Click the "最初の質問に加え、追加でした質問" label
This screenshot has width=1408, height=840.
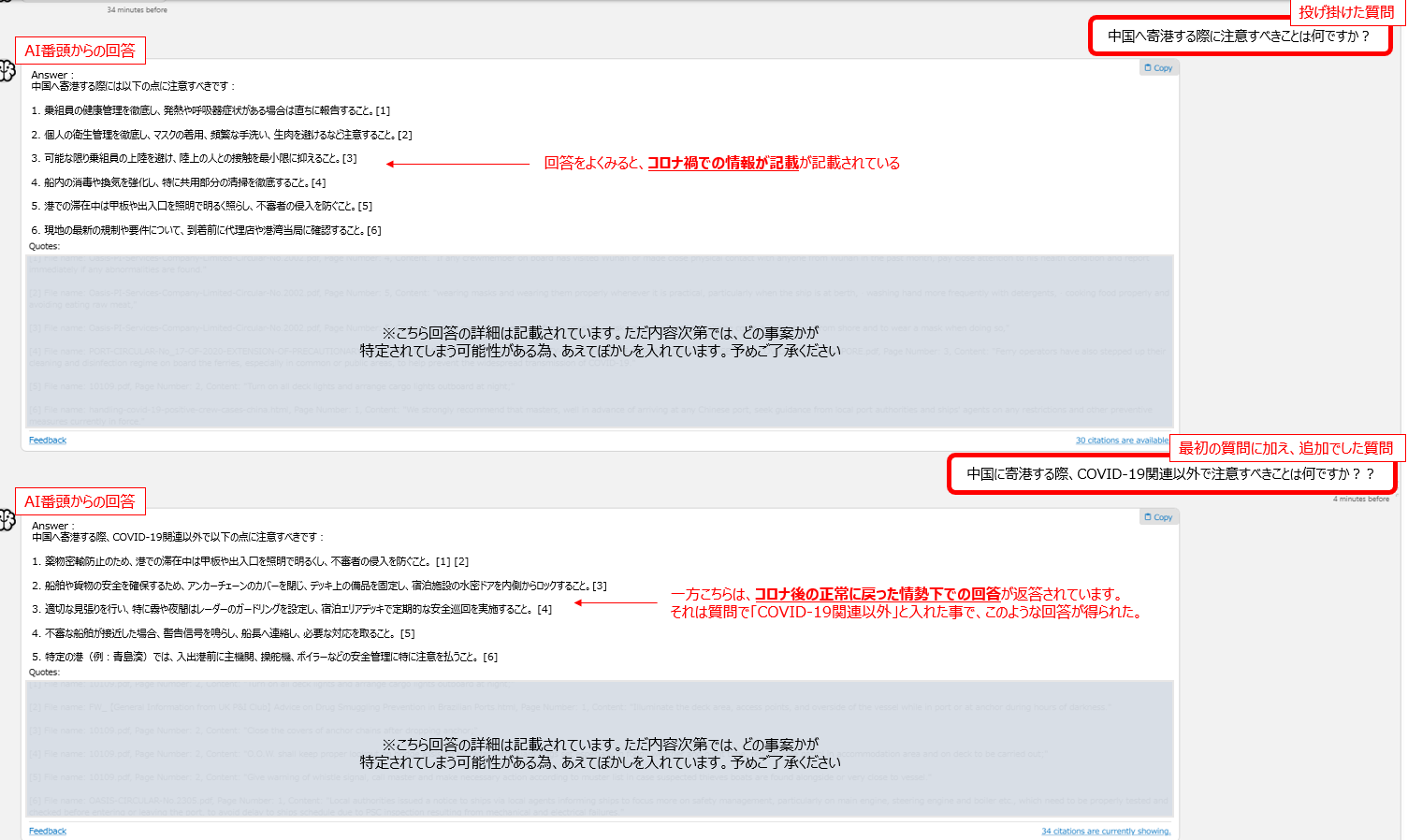pyautogui.click(x=1285, y=448)
